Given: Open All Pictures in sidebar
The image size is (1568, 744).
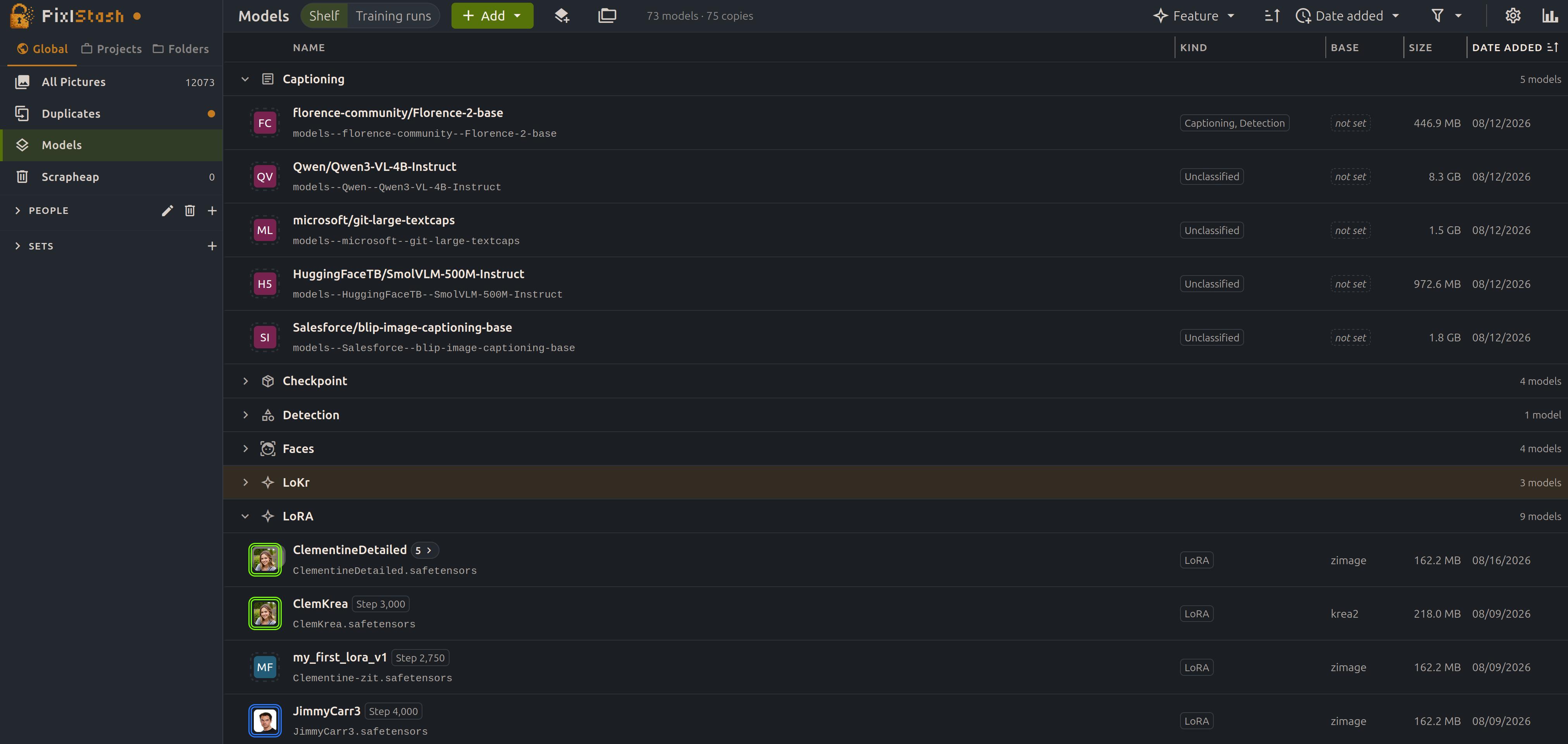Looking at the screenshot, I should pos(112,82).
